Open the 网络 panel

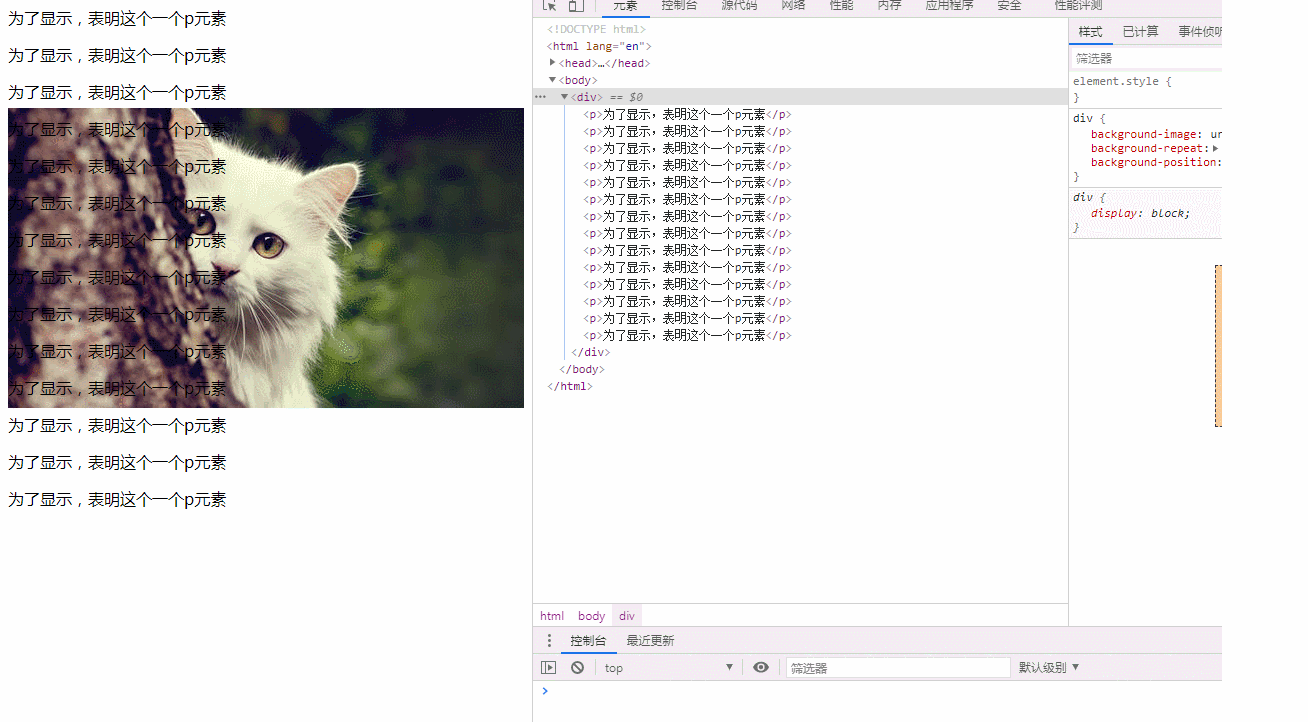pos(792,6)
